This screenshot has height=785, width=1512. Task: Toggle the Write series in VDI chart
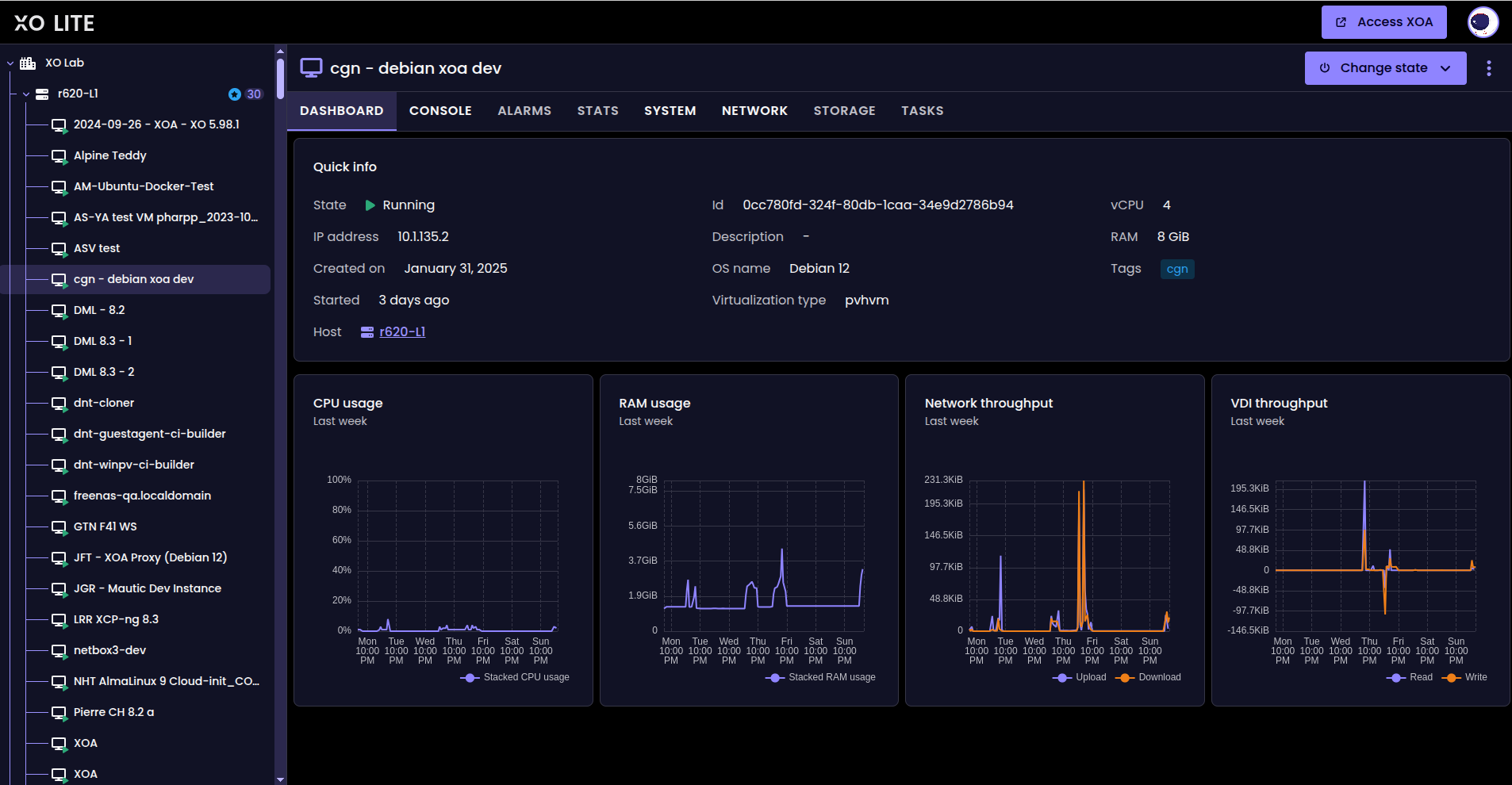point(1464,677)
